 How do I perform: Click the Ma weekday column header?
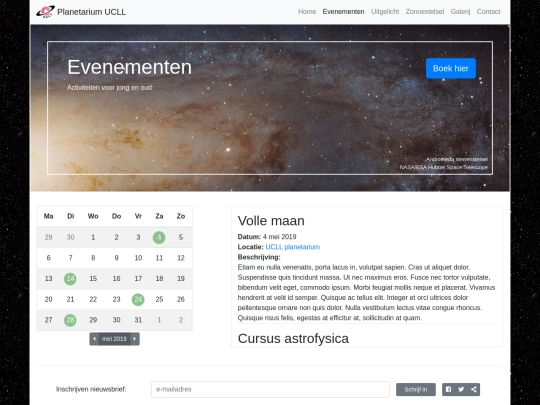coord(49,216)
